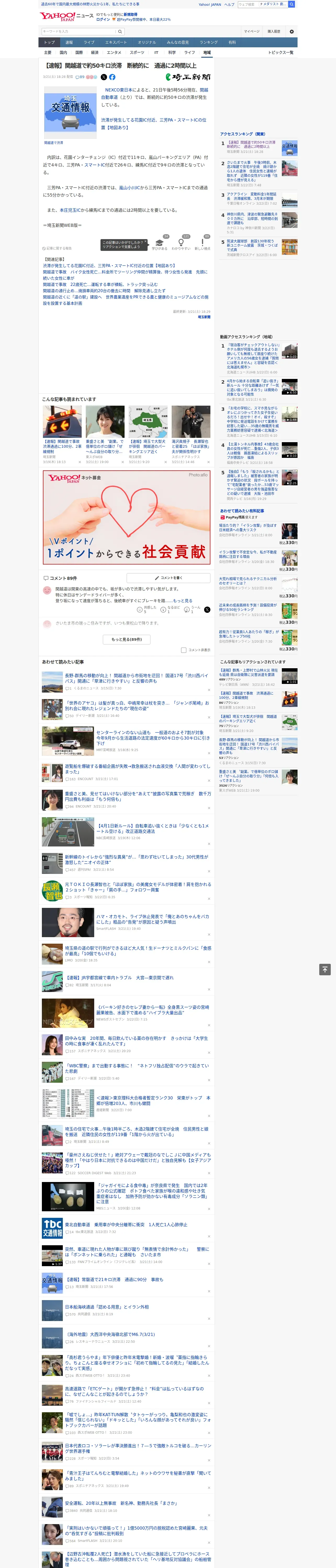Open トピックス一覧 link

(x=281, y=52)
